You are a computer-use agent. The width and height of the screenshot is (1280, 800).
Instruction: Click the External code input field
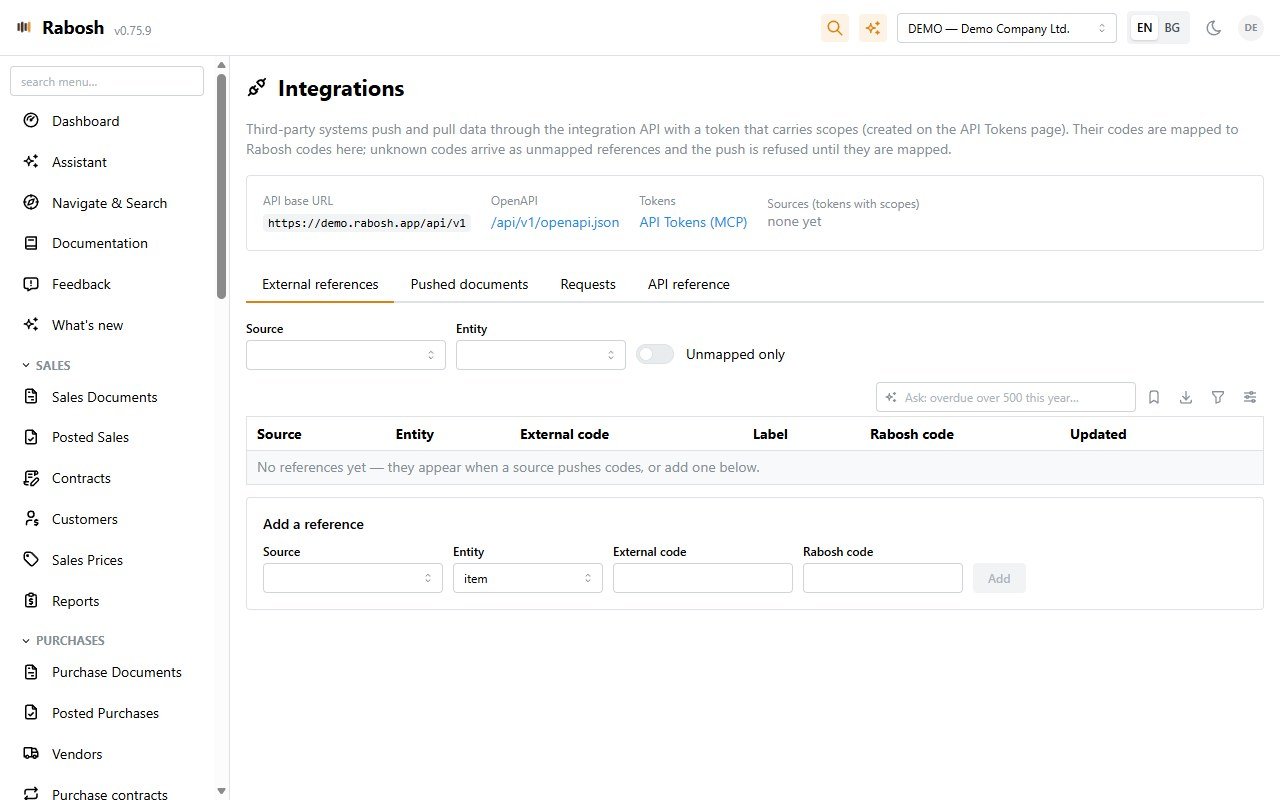(x=703, y=578)
